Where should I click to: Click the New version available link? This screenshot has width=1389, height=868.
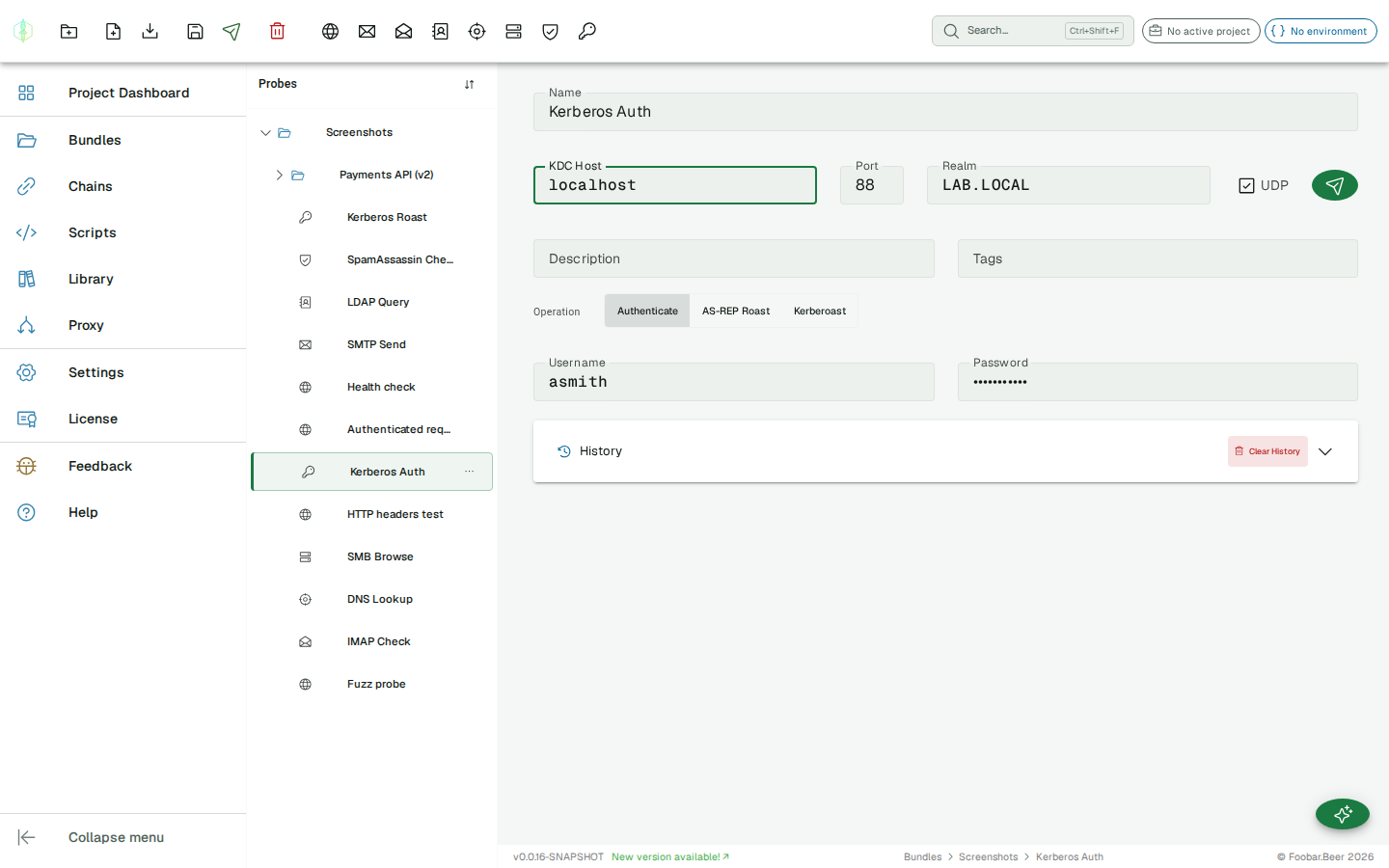point(670,856)
